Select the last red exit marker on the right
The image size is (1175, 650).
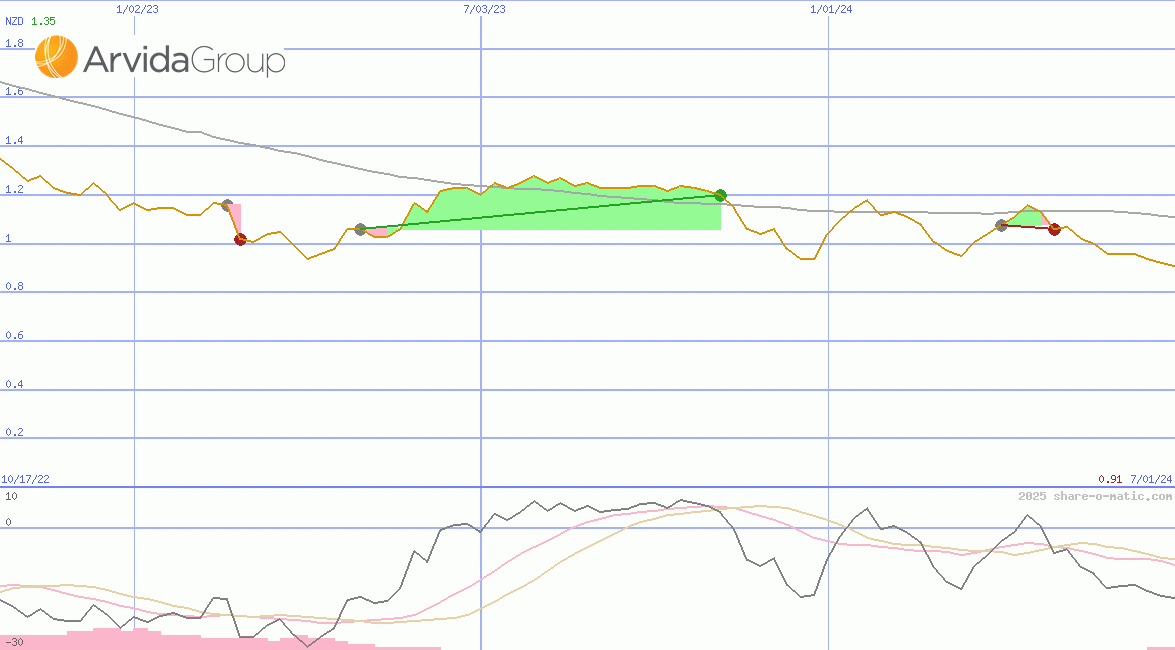[x=1054, y=229]
